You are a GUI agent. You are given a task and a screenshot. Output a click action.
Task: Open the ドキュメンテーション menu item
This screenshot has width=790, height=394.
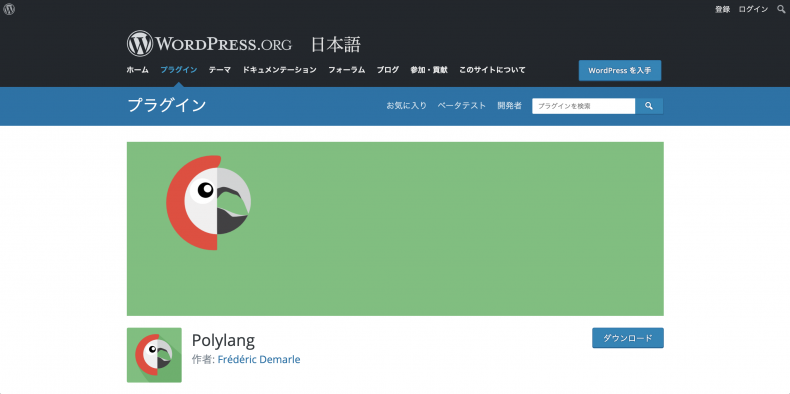(280, 70)
